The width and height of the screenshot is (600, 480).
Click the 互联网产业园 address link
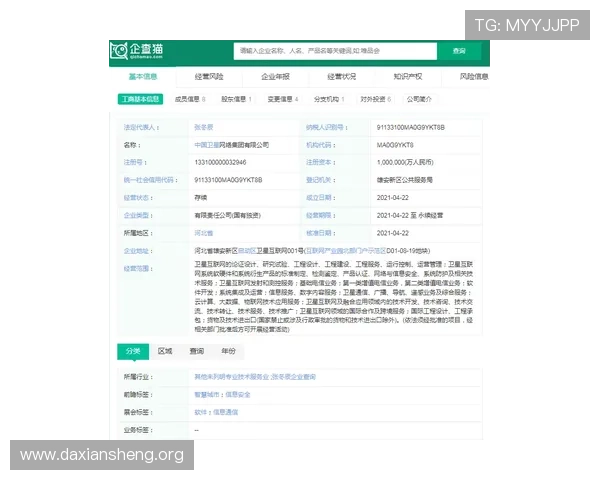[325, 251]
